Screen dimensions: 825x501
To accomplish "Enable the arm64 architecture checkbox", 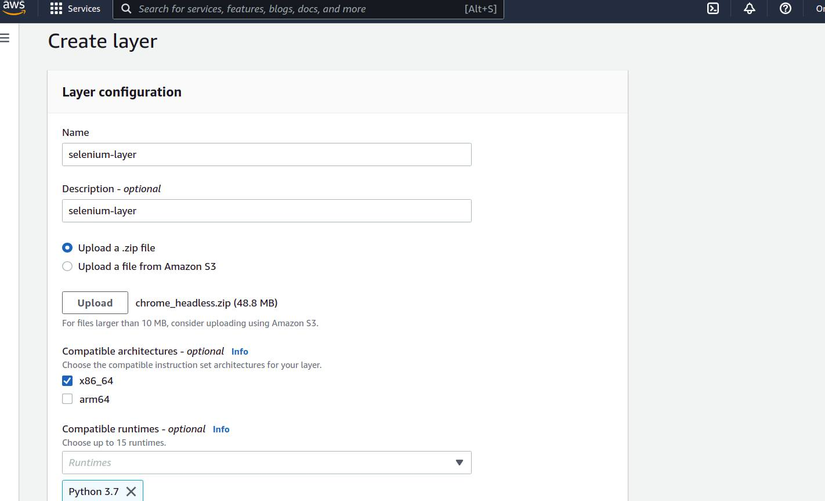I will [67, 399].
